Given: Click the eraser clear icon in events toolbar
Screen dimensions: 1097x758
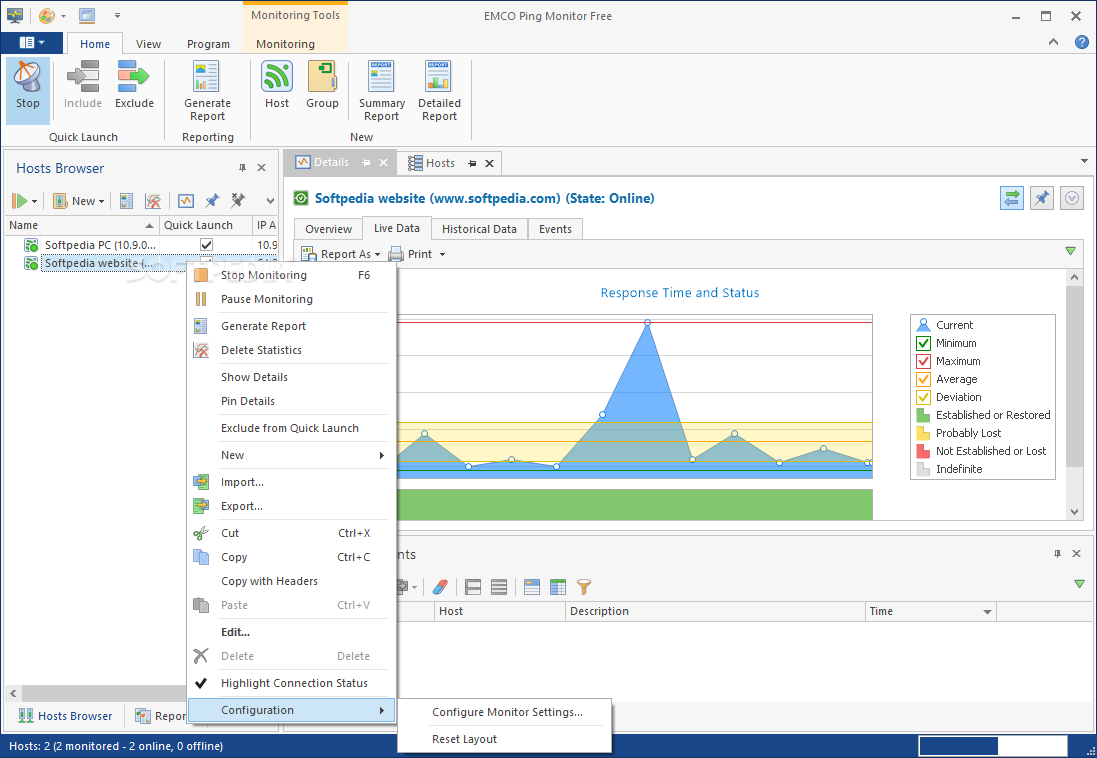Looking at the screenshot, I should click(x=439, y=587).
